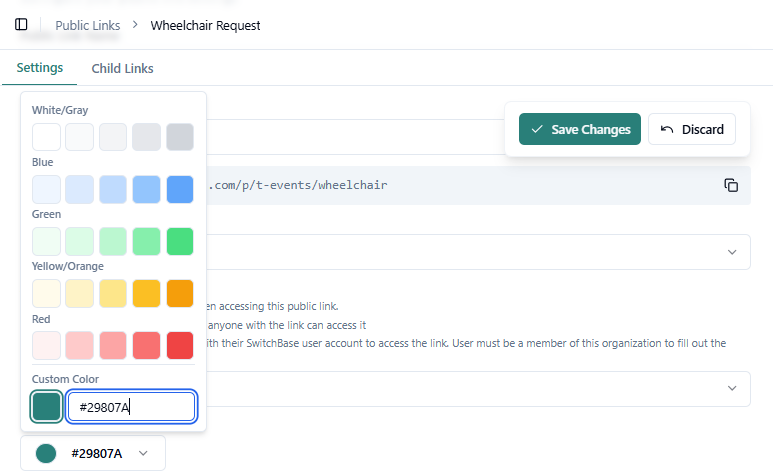
Task: Open the Child Links tab
Action: (x=122, y=68)
